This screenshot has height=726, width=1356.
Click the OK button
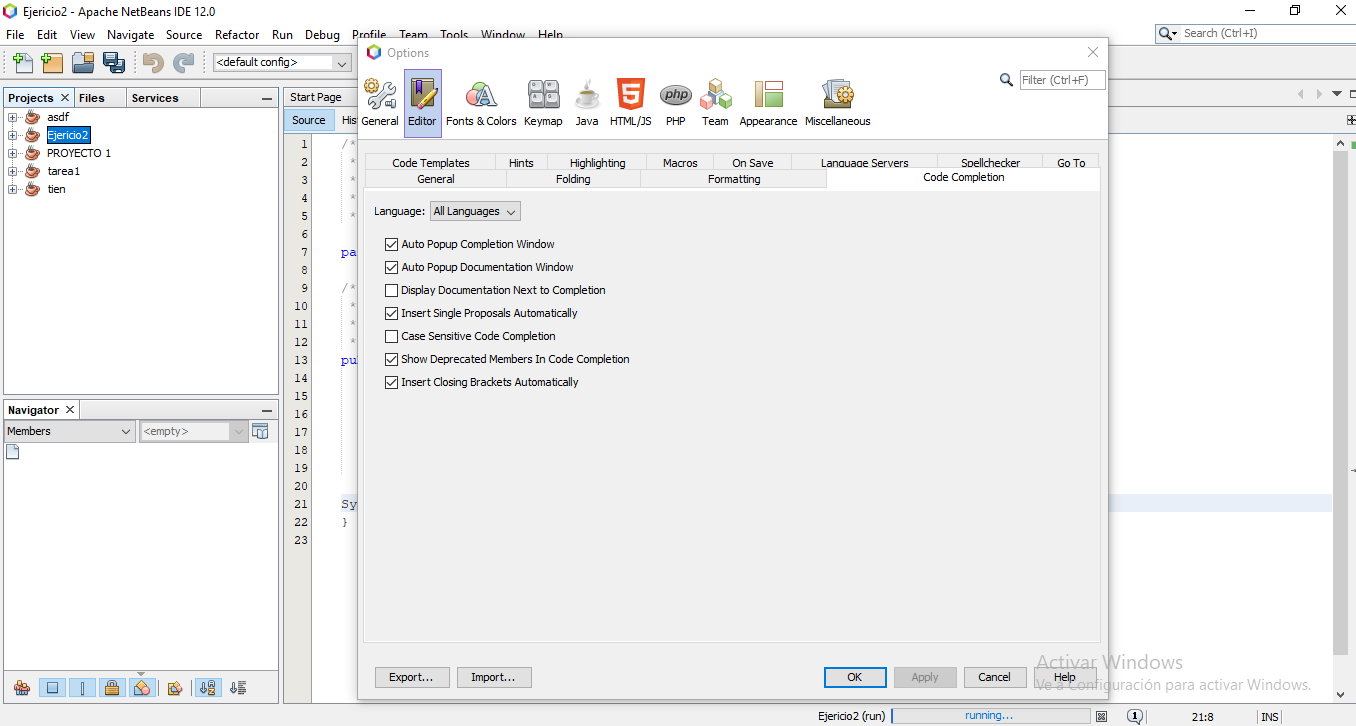tap(855, 677)
